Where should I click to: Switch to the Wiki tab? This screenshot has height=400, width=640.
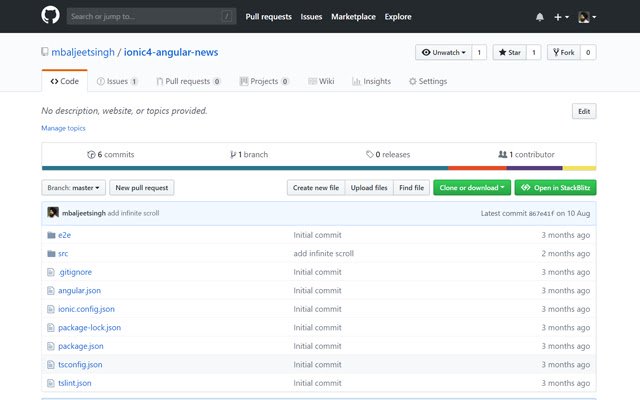(321, 81)
